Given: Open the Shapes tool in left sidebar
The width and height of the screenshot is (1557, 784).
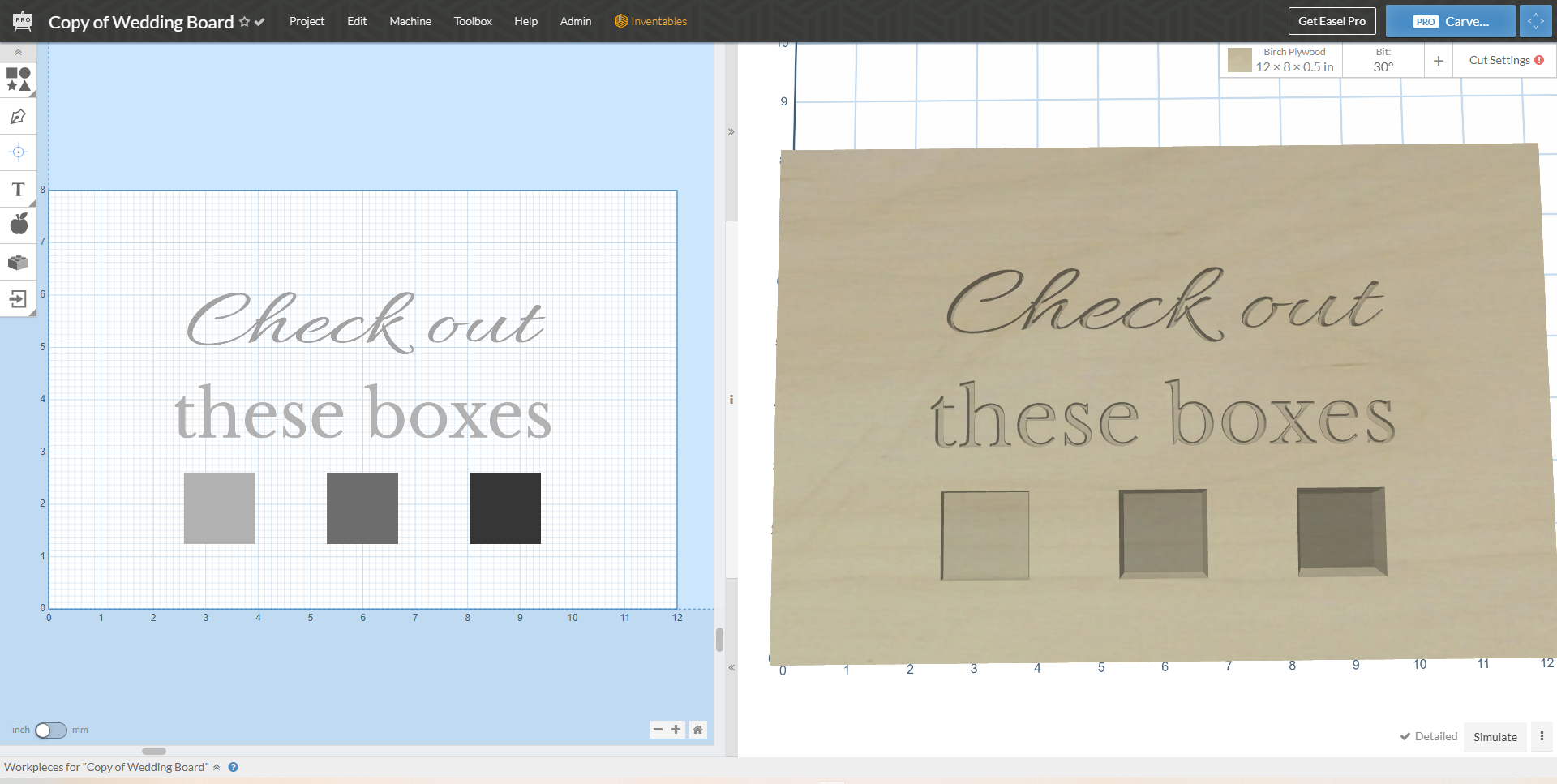Looking at the screenshot, I should [x=18, y=79].
